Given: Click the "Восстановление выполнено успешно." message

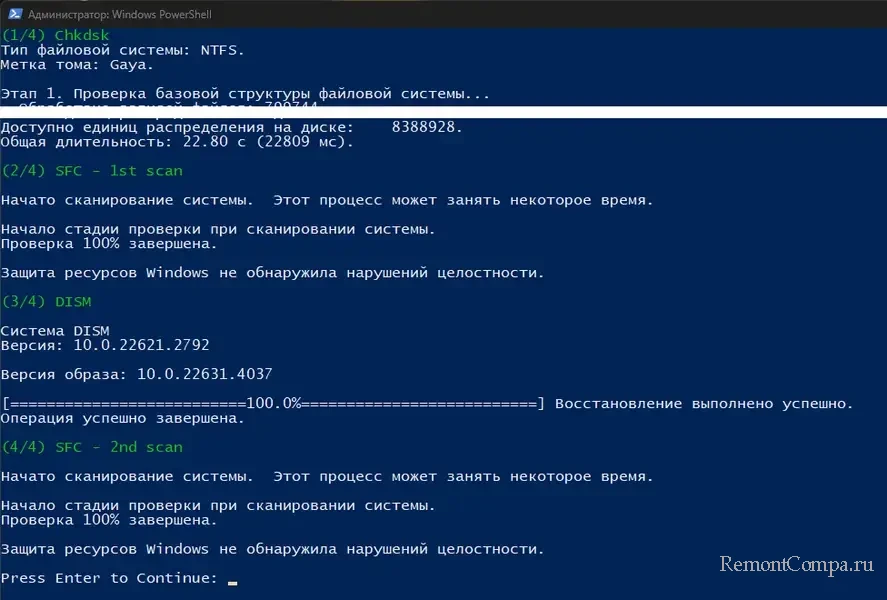Looking at the screenshot, I should pyautogui.click(x=704, y=404).
